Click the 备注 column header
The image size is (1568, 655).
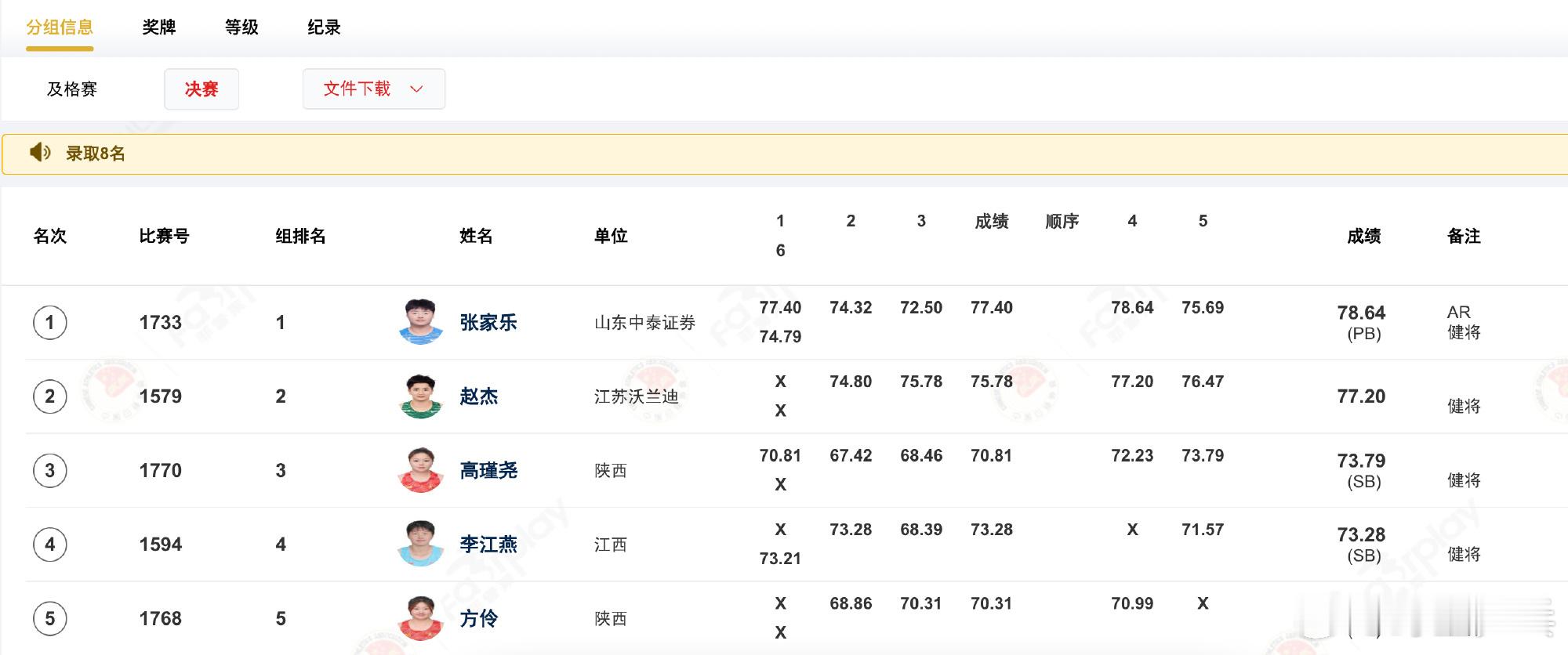point(1464,236)
